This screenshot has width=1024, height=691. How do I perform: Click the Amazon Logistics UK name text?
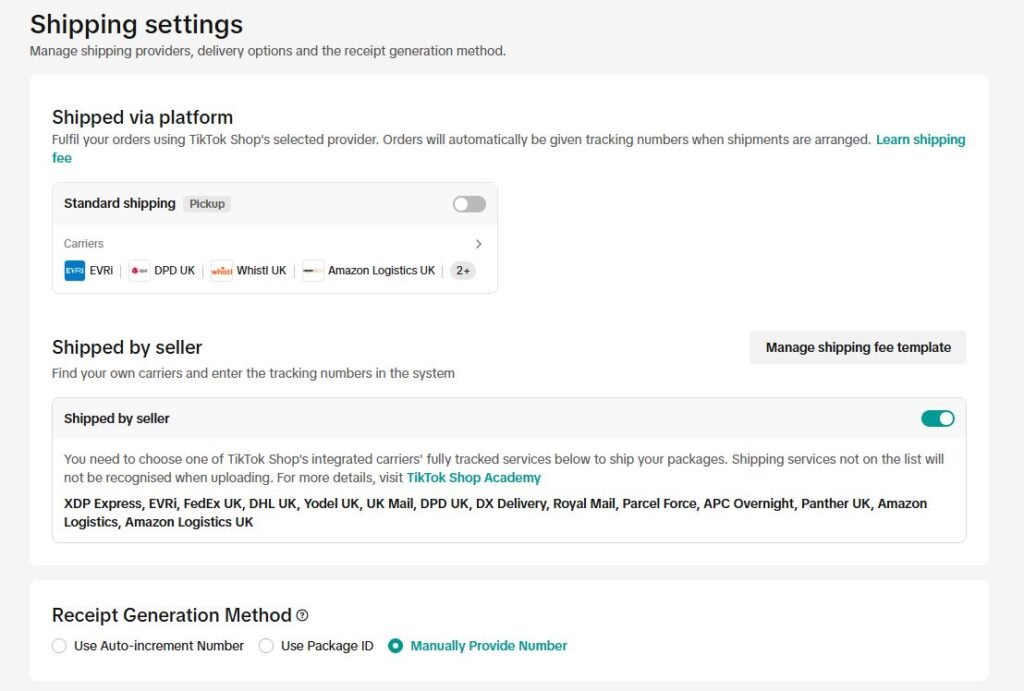click(381, 270)
